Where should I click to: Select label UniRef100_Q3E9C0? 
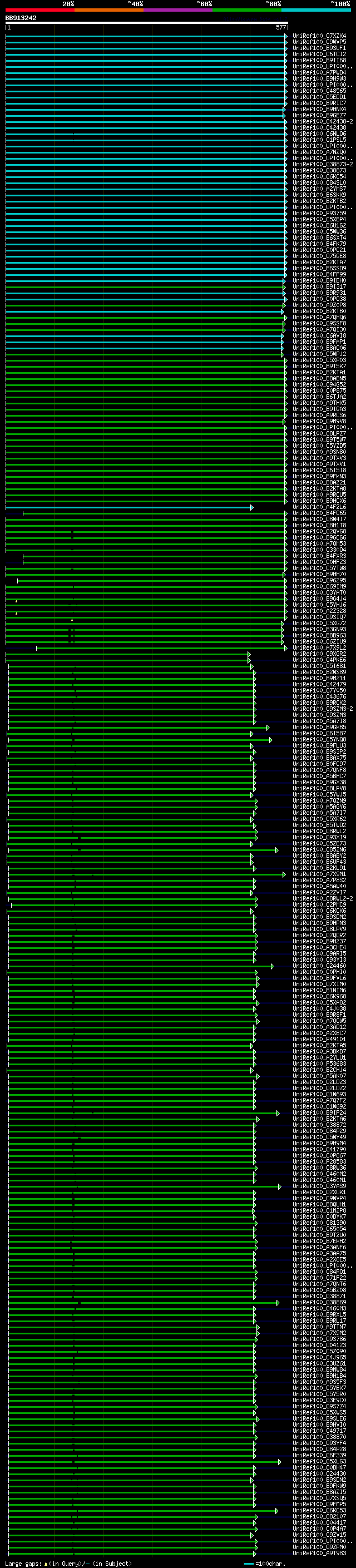click(319, 1401)
